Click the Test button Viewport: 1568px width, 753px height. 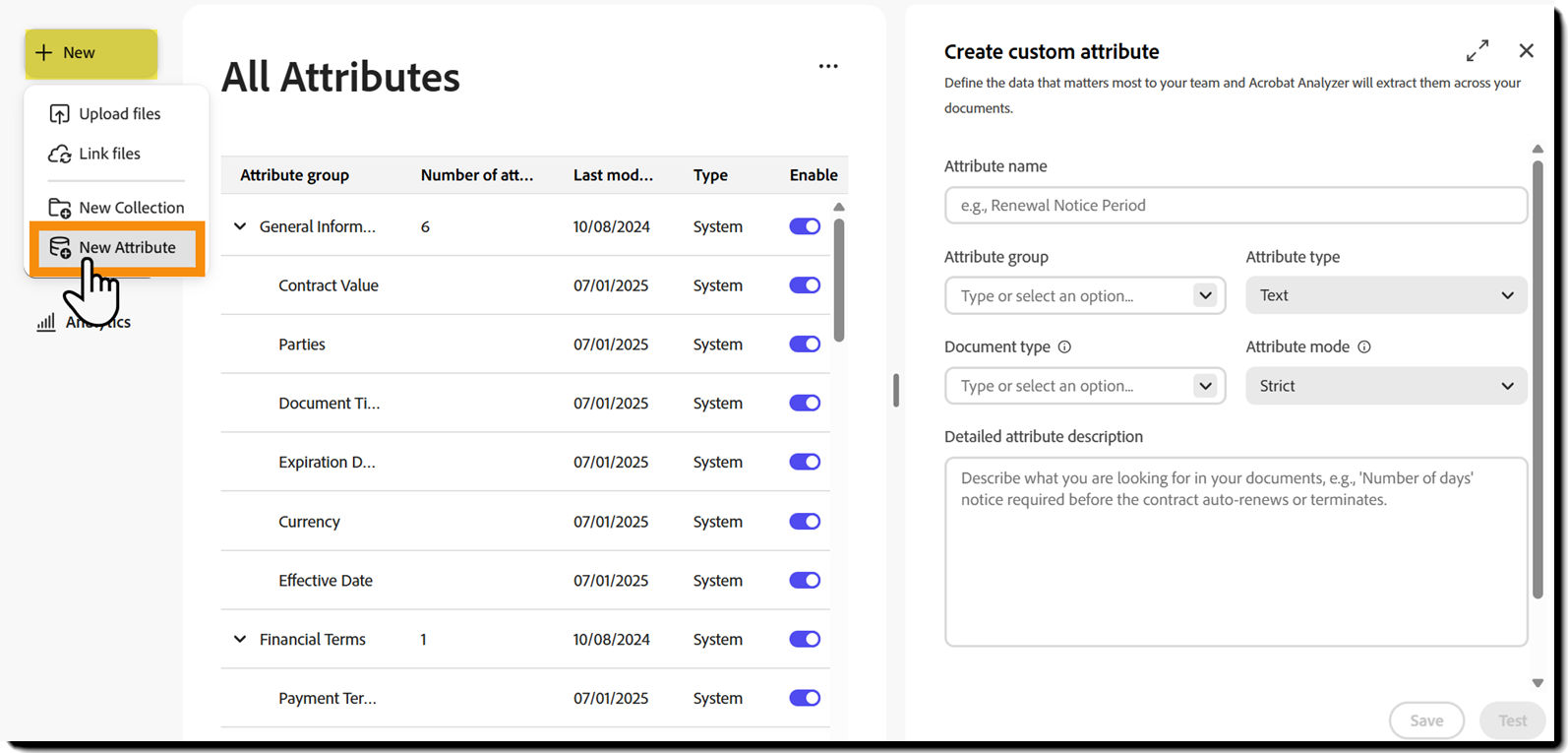point(1513,721)
